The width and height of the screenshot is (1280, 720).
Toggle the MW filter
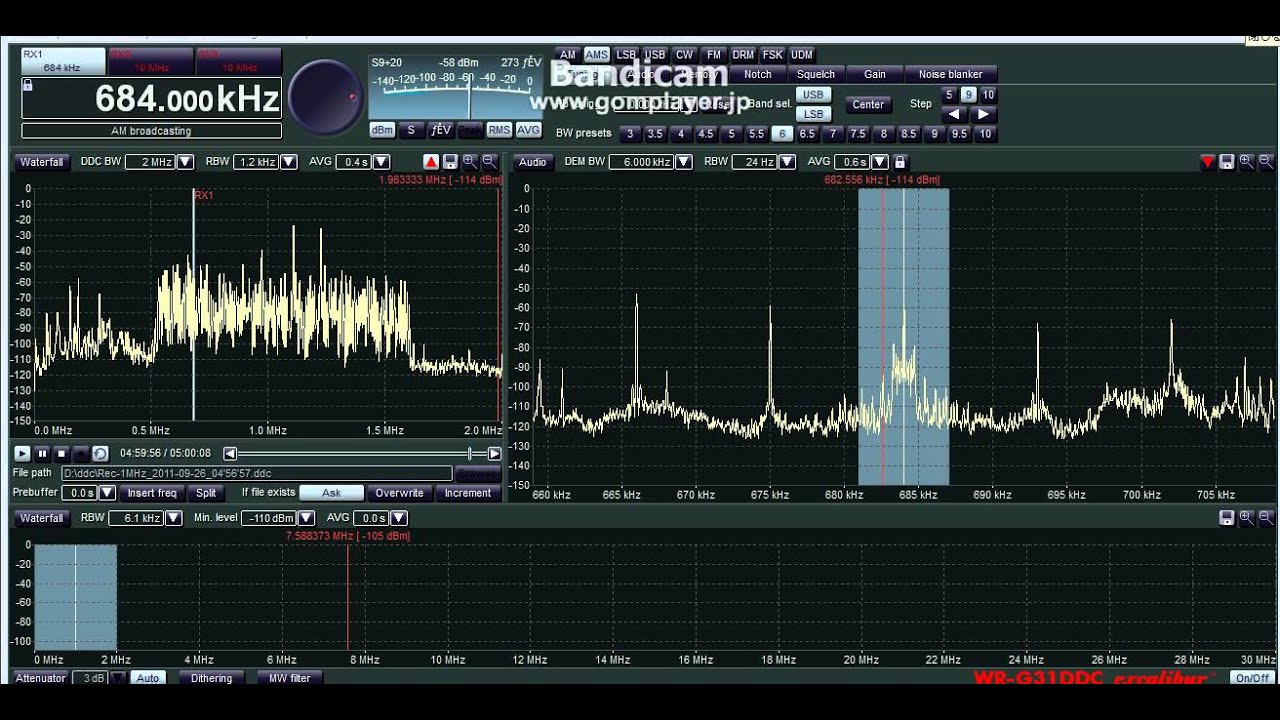pos(289,678)
